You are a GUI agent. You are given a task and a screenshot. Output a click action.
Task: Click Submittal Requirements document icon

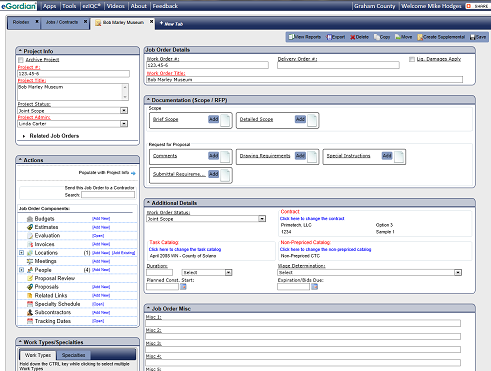click(225, 175)
